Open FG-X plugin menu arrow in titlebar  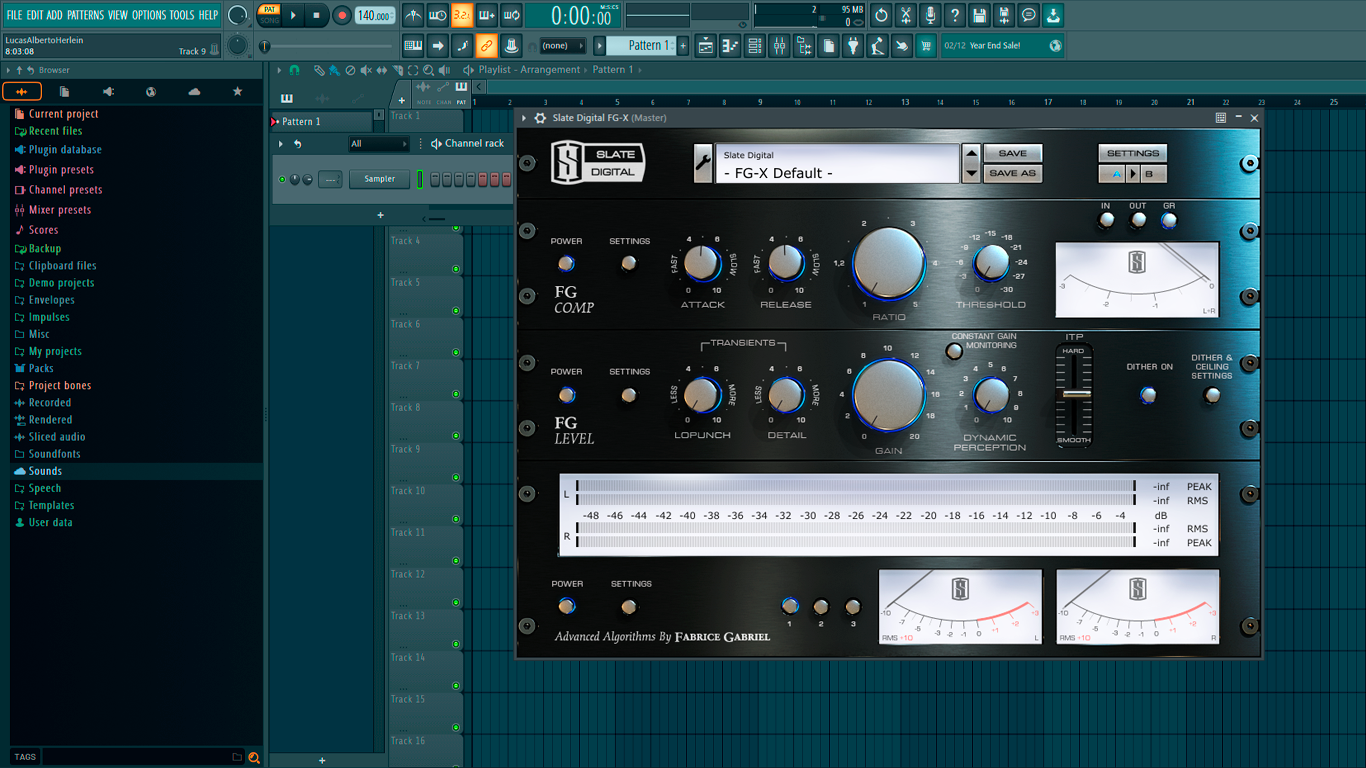pyautogui.click(x=525, y=118)
